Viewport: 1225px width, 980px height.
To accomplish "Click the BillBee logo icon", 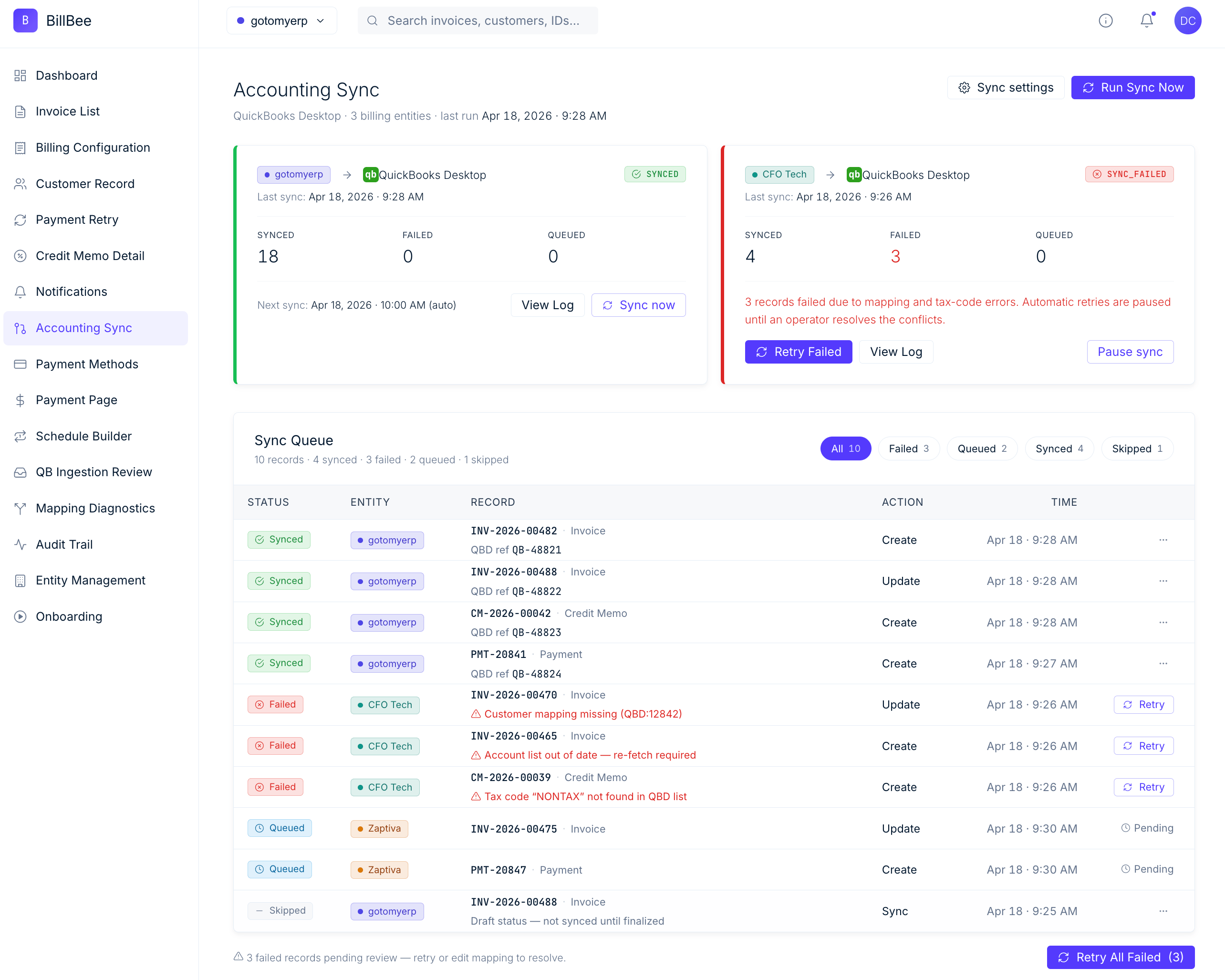I will [x=25, y=21].
